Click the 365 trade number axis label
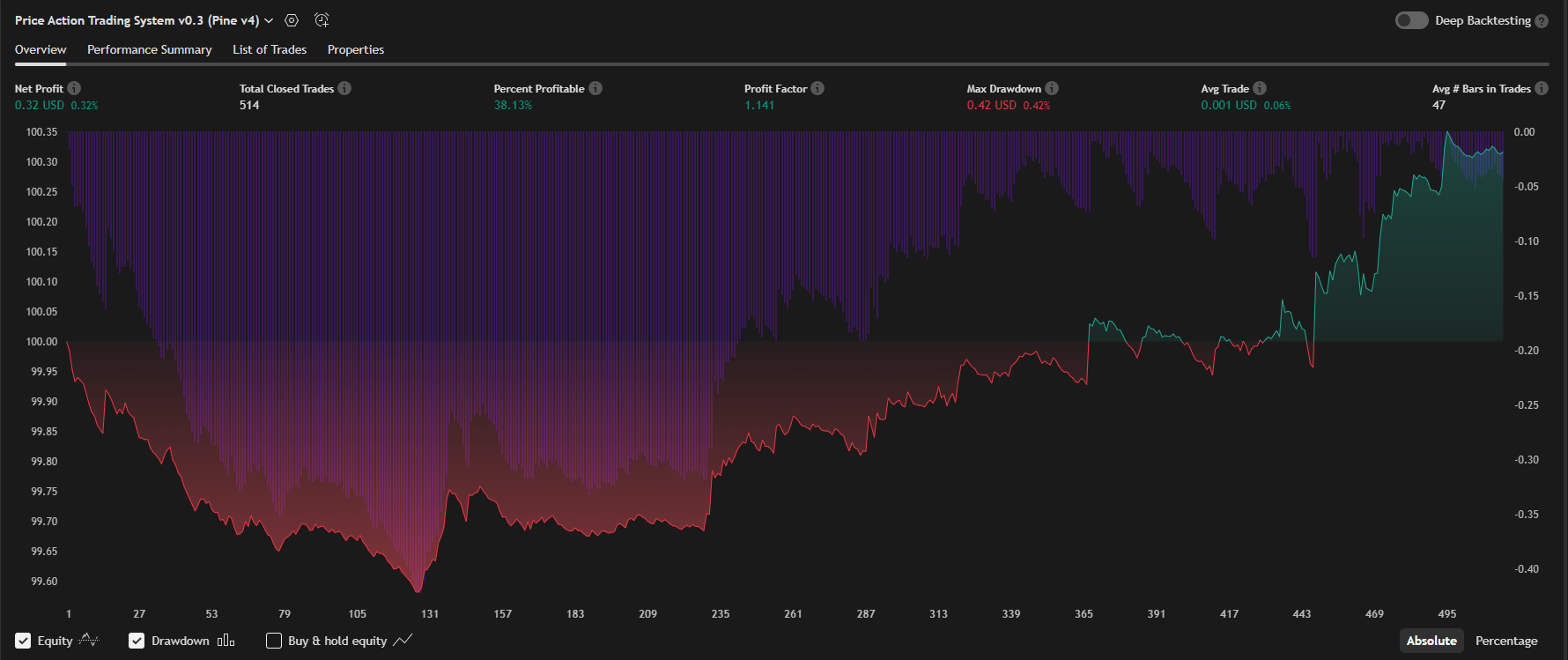 pyautogui.click(x=1084, y=614)
